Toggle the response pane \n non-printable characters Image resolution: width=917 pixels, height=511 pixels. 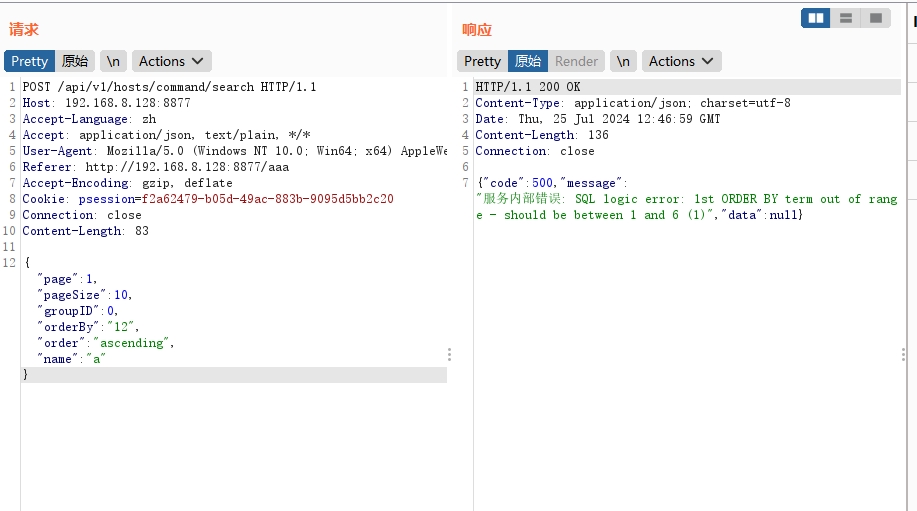(x=623, y=61)
